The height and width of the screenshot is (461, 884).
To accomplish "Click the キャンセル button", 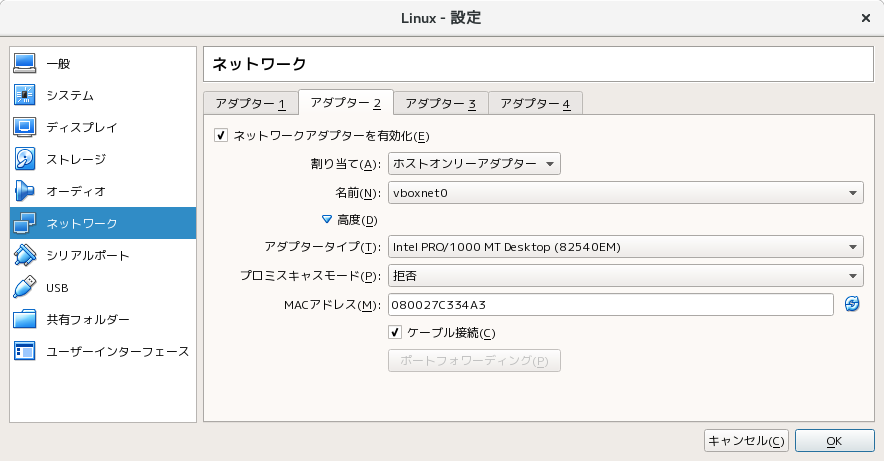I will (x=746, y=441).
